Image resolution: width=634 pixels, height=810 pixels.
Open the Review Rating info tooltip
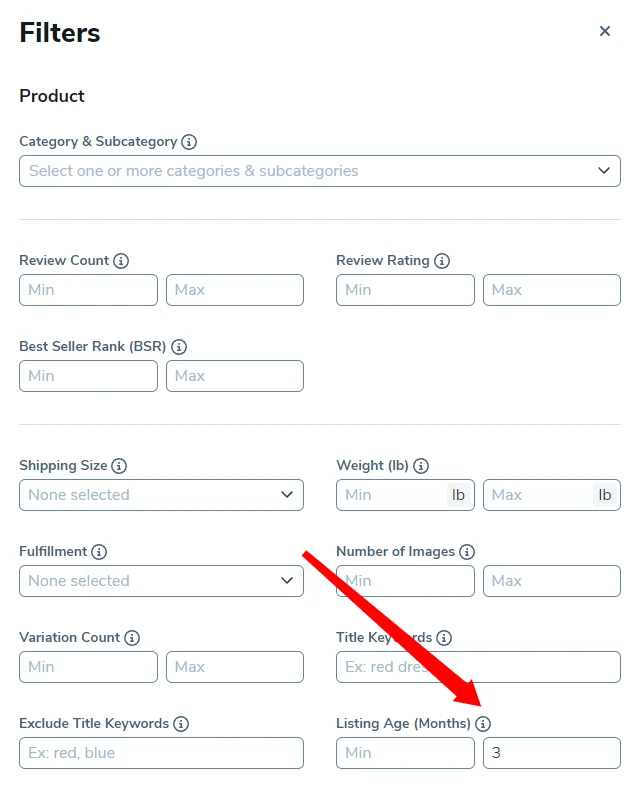coord(440,260)
